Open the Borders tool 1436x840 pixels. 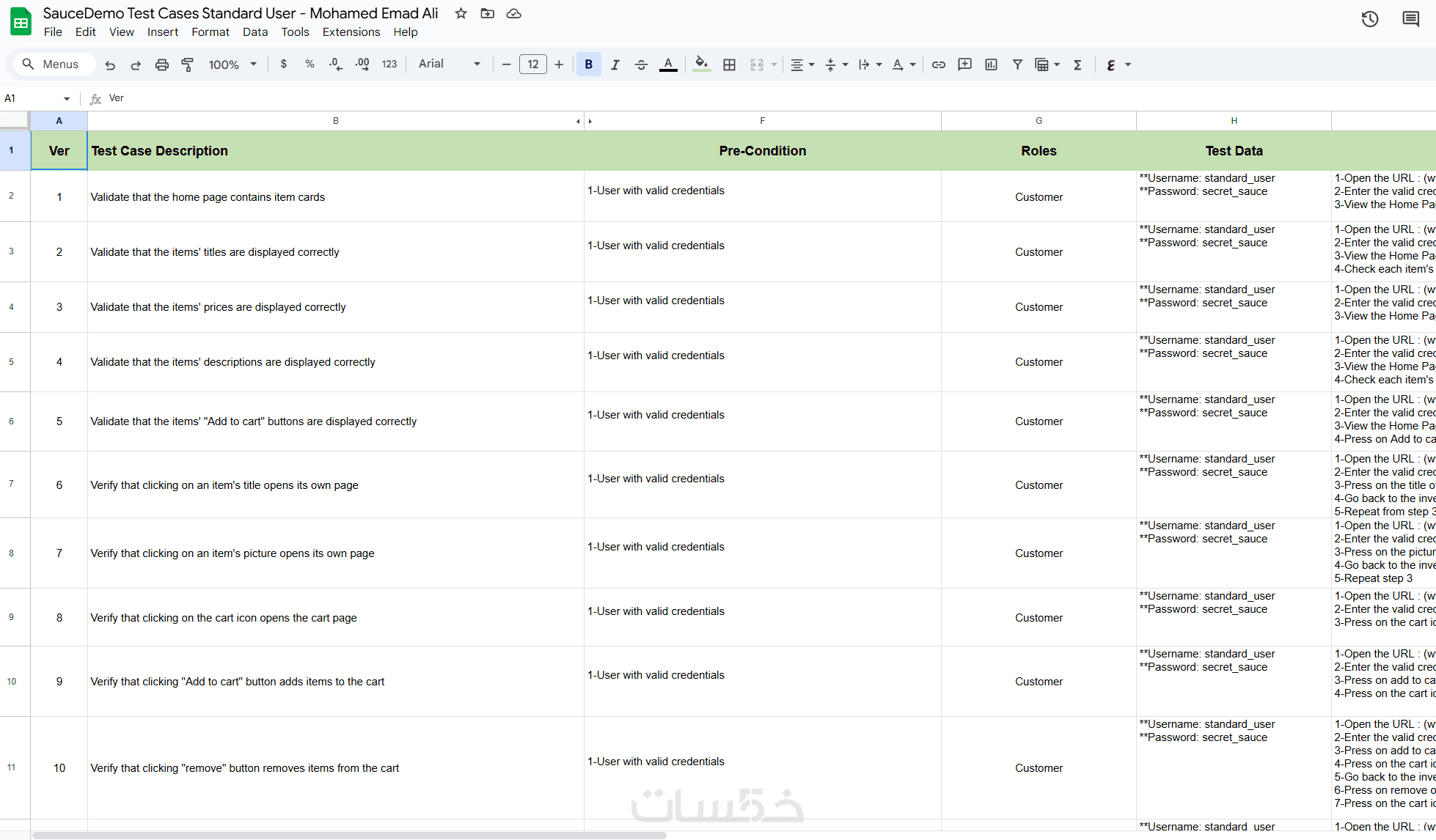point(729,65)
